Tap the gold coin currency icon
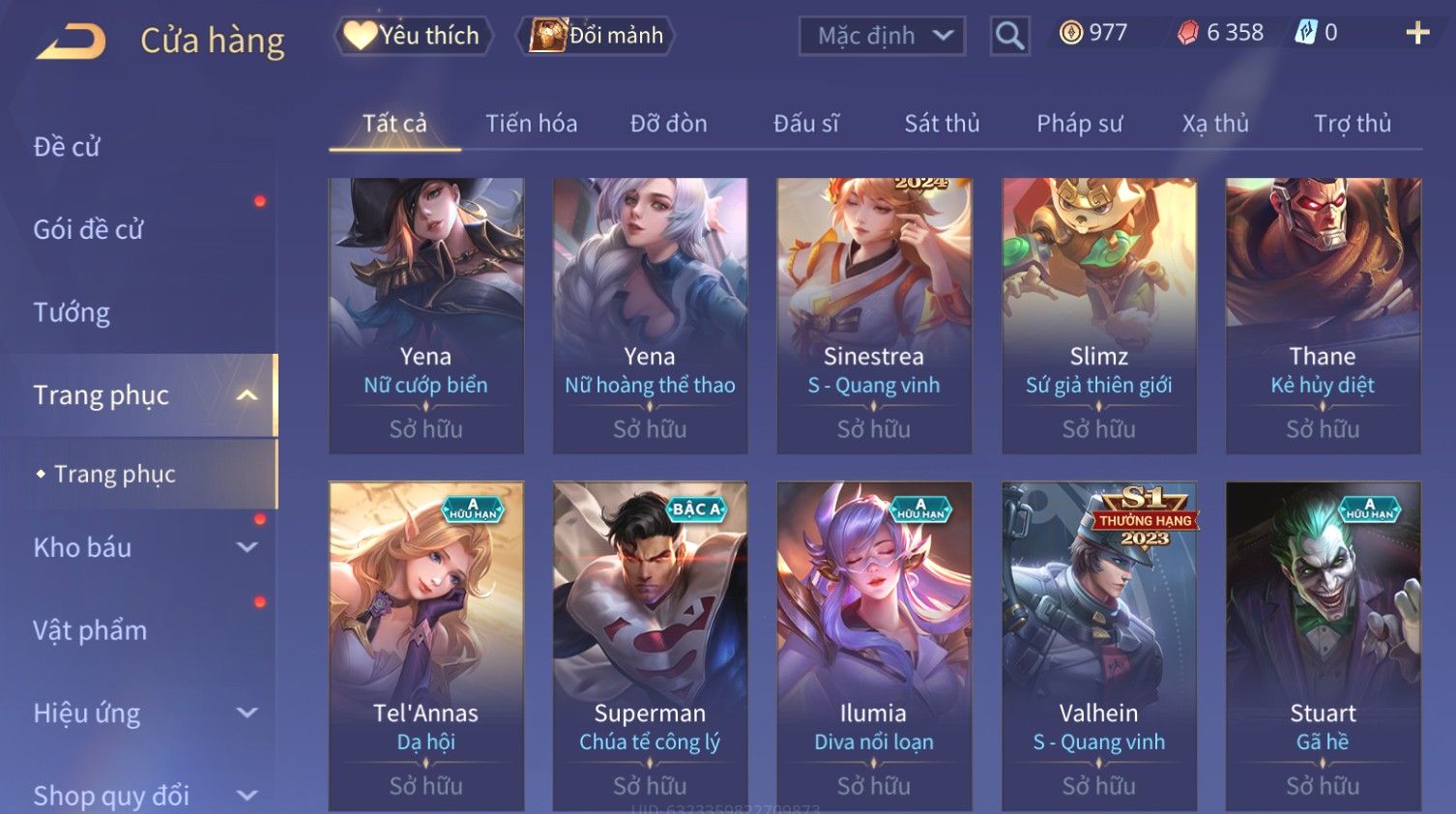 click(1070, 33)
